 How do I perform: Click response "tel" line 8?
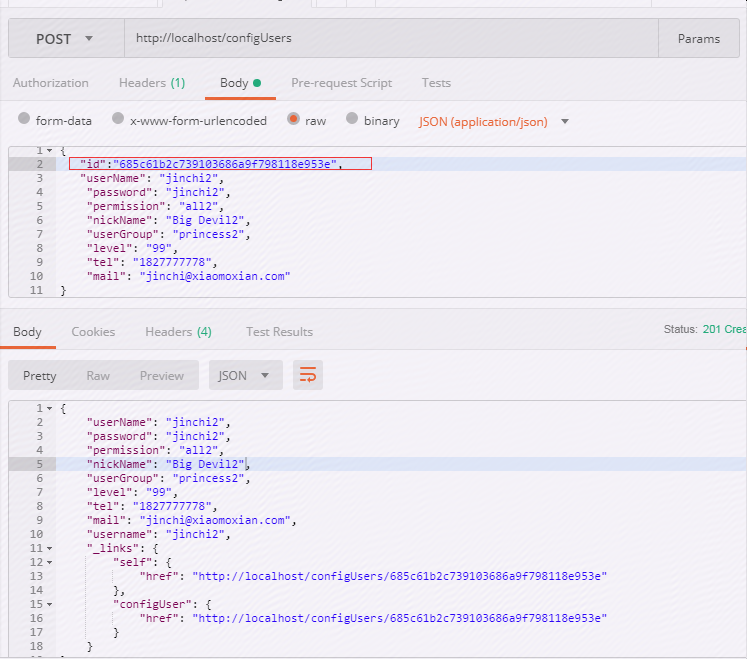pyautogui.click(x=152, y=506)
